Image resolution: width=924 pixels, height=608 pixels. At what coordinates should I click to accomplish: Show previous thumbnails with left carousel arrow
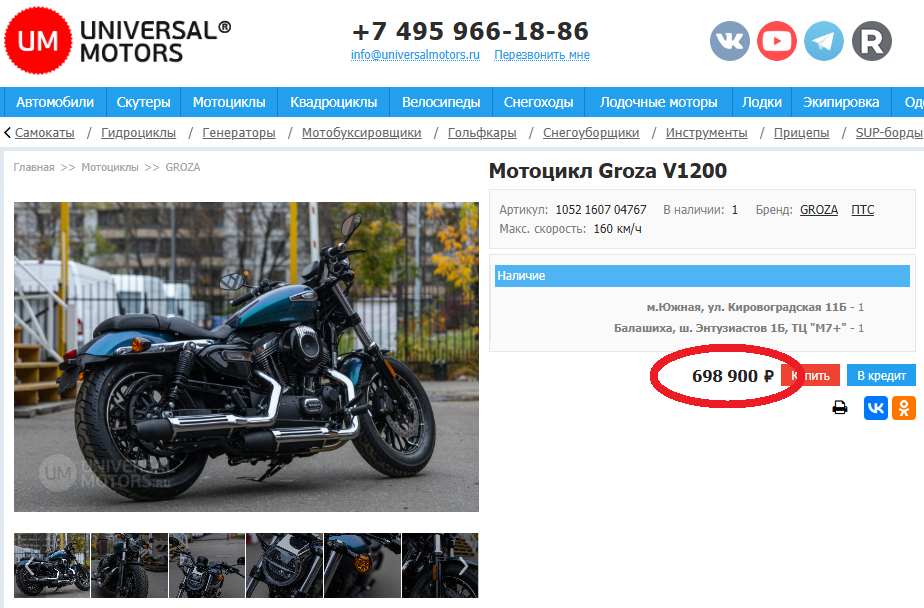click(28, 566)
